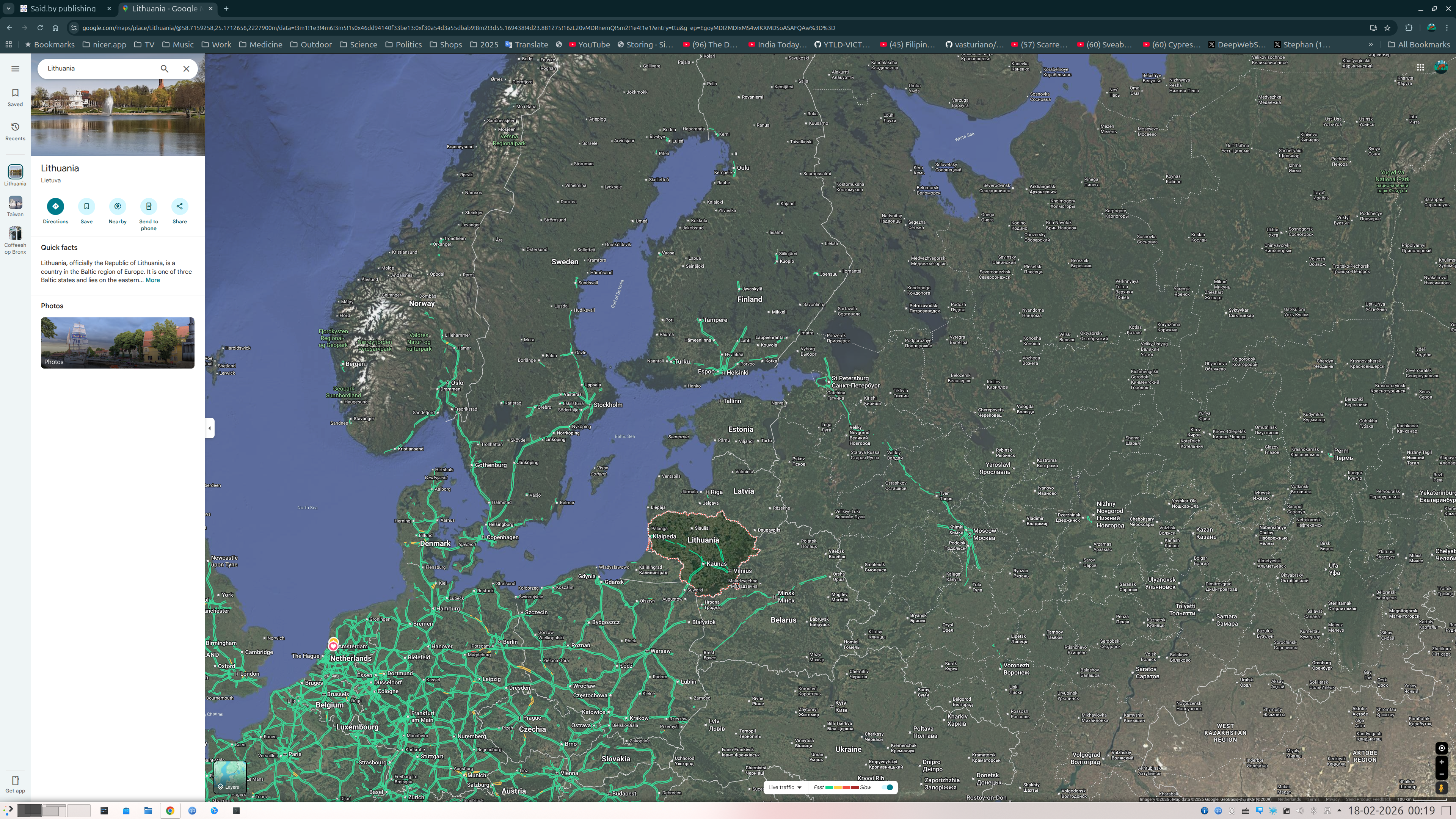Open the Directions button for Lithuania

coord(55,206)
